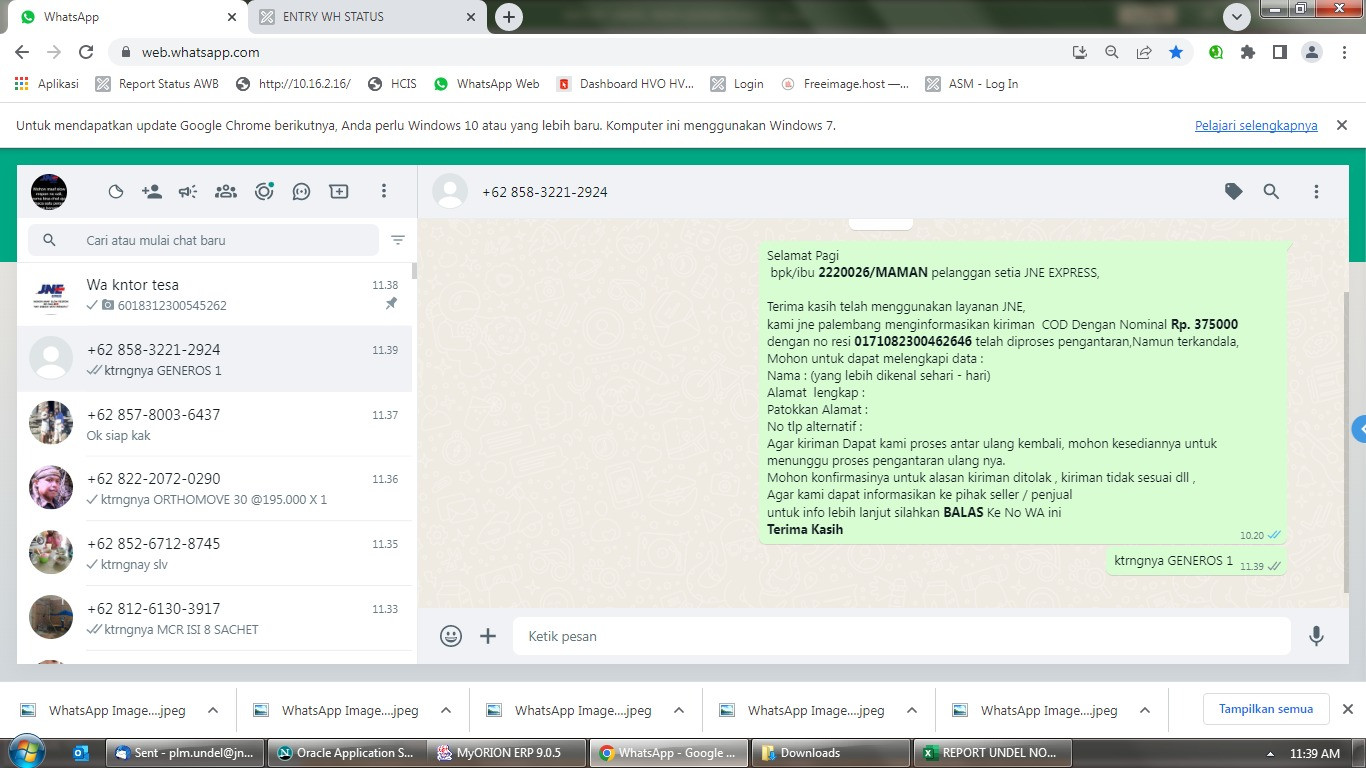Image resolution: width=1366 pixels, height=768 pixels.
Task: Click the pin icon on Wa kntor tesa chat
Action: pyautogui.click(x=391, y=304)
